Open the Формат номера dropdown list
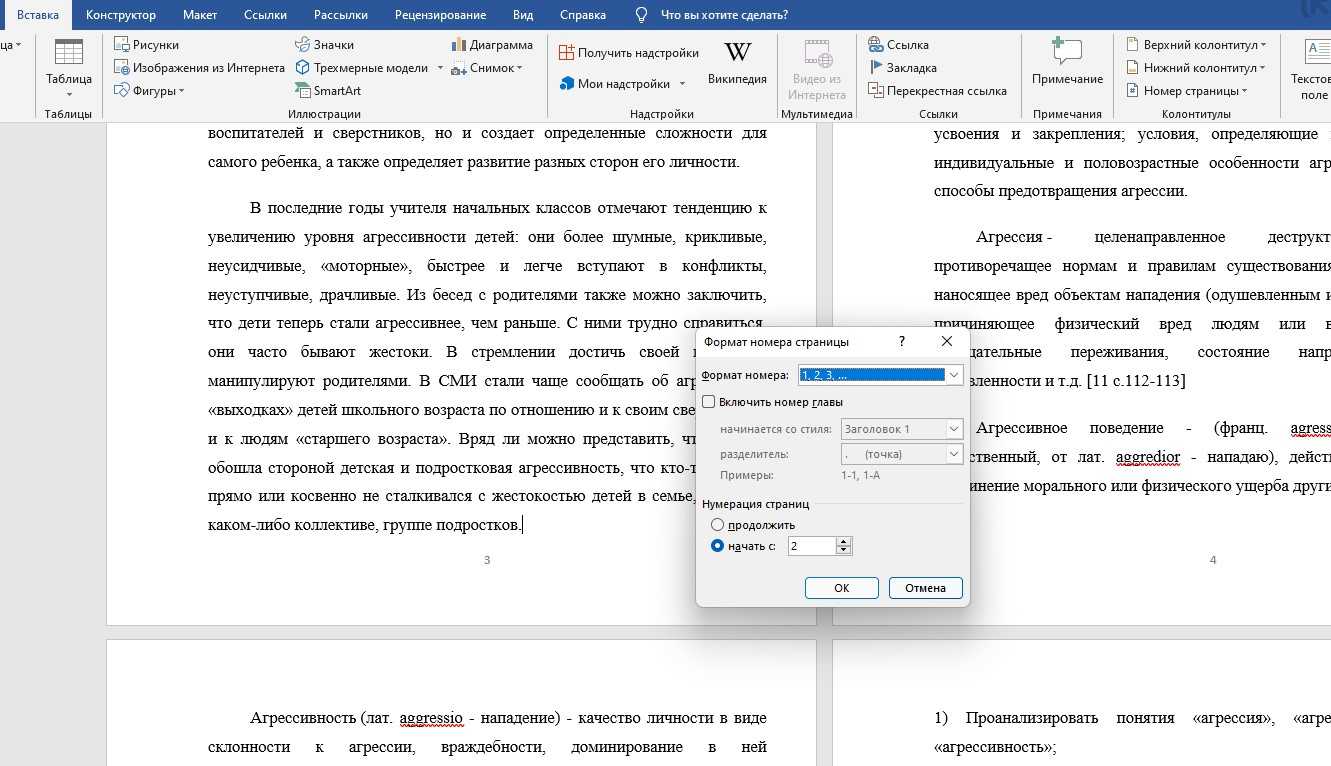1331x766 pixels. pos(881,375)
